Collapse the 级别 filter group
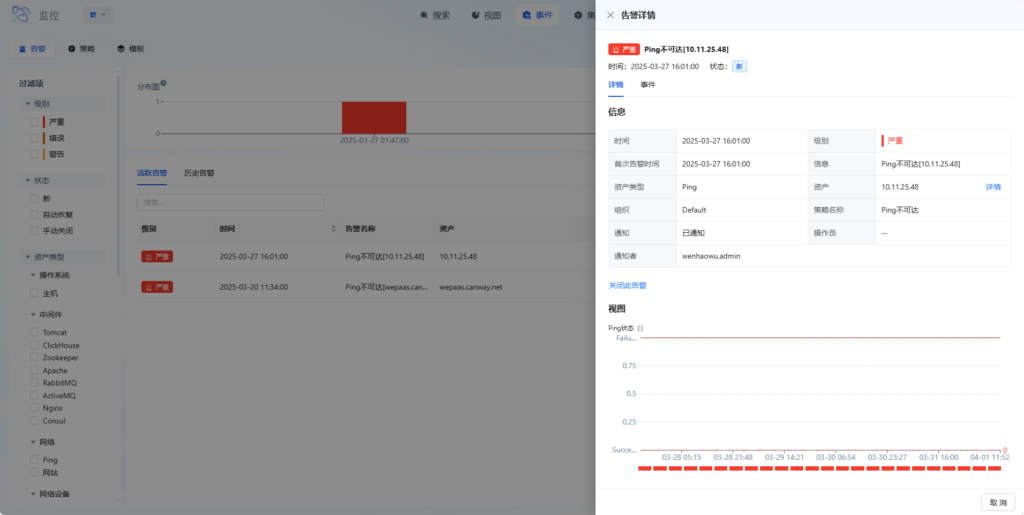 click(x=27, y=104)
